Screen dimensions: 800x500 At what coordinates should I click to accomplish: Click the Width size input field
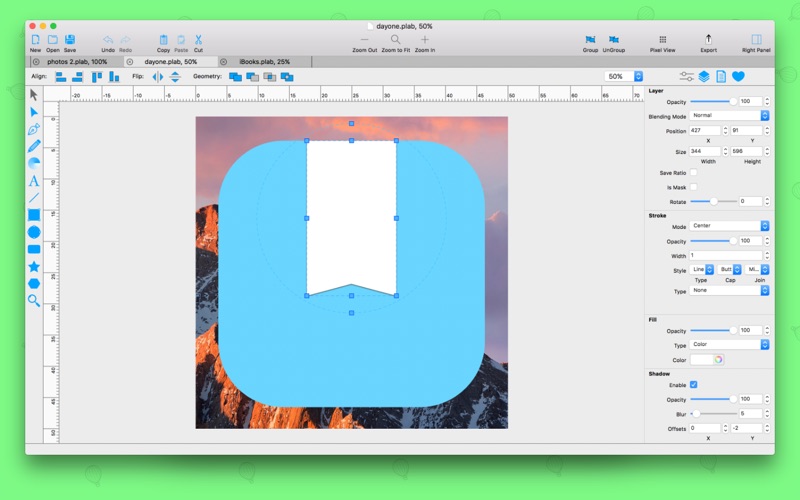click(x=707, y=151)
